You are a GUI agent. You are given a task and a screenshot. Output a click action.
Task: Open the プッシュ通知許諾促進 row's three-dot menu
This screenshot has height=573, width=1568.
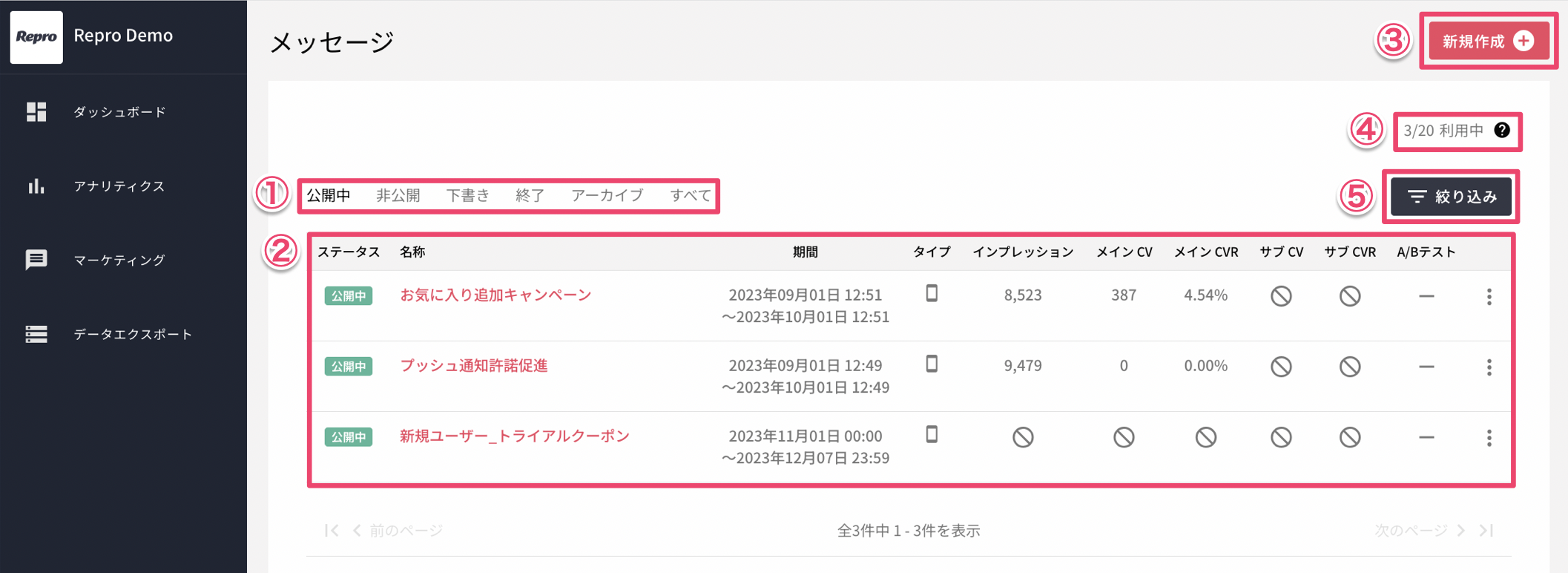(x=1489, y=367)
